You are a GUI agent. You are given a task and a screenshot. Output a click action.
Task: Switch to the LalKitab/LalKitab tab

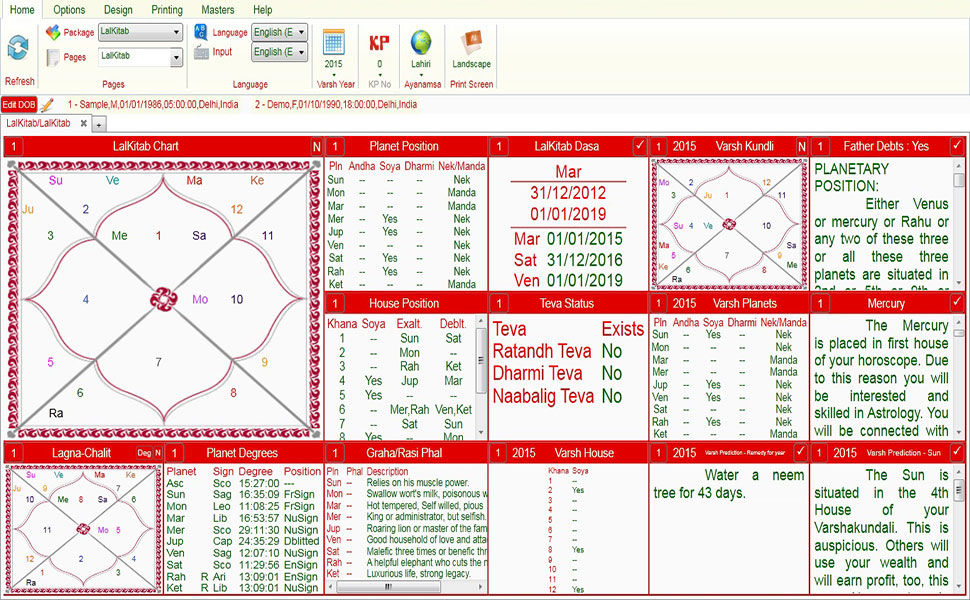pyautogui.click(x=38, y=123)
